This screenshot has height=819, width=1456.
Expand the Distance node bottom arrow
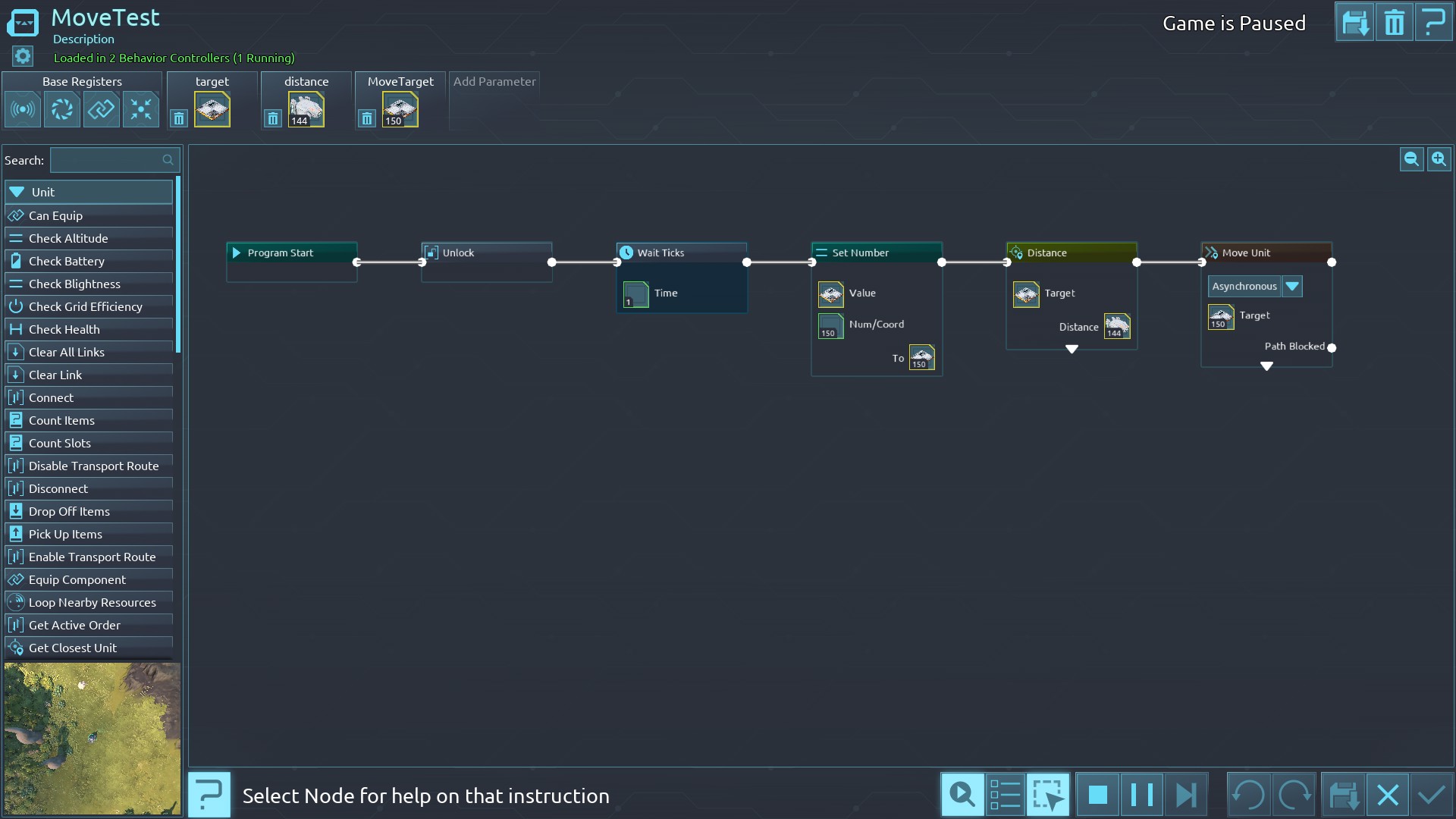[1072, 350]
